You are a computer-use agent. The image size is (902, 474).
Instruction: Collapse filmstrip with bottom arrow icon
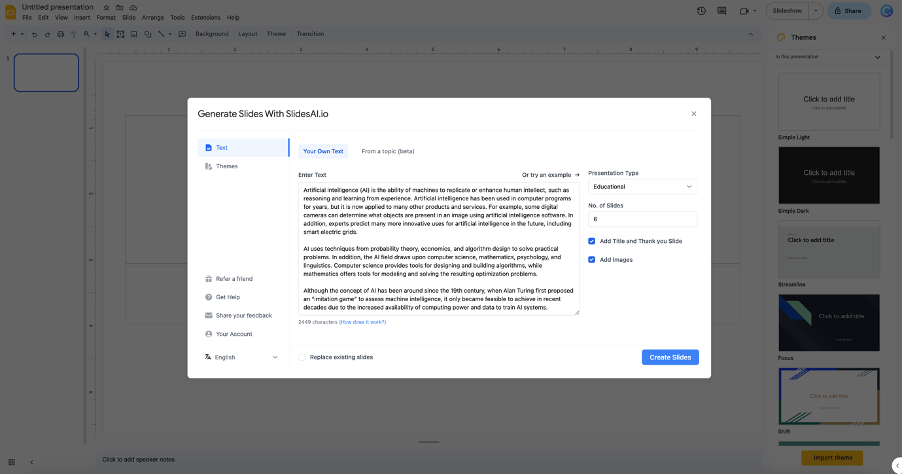coord(32,462)
